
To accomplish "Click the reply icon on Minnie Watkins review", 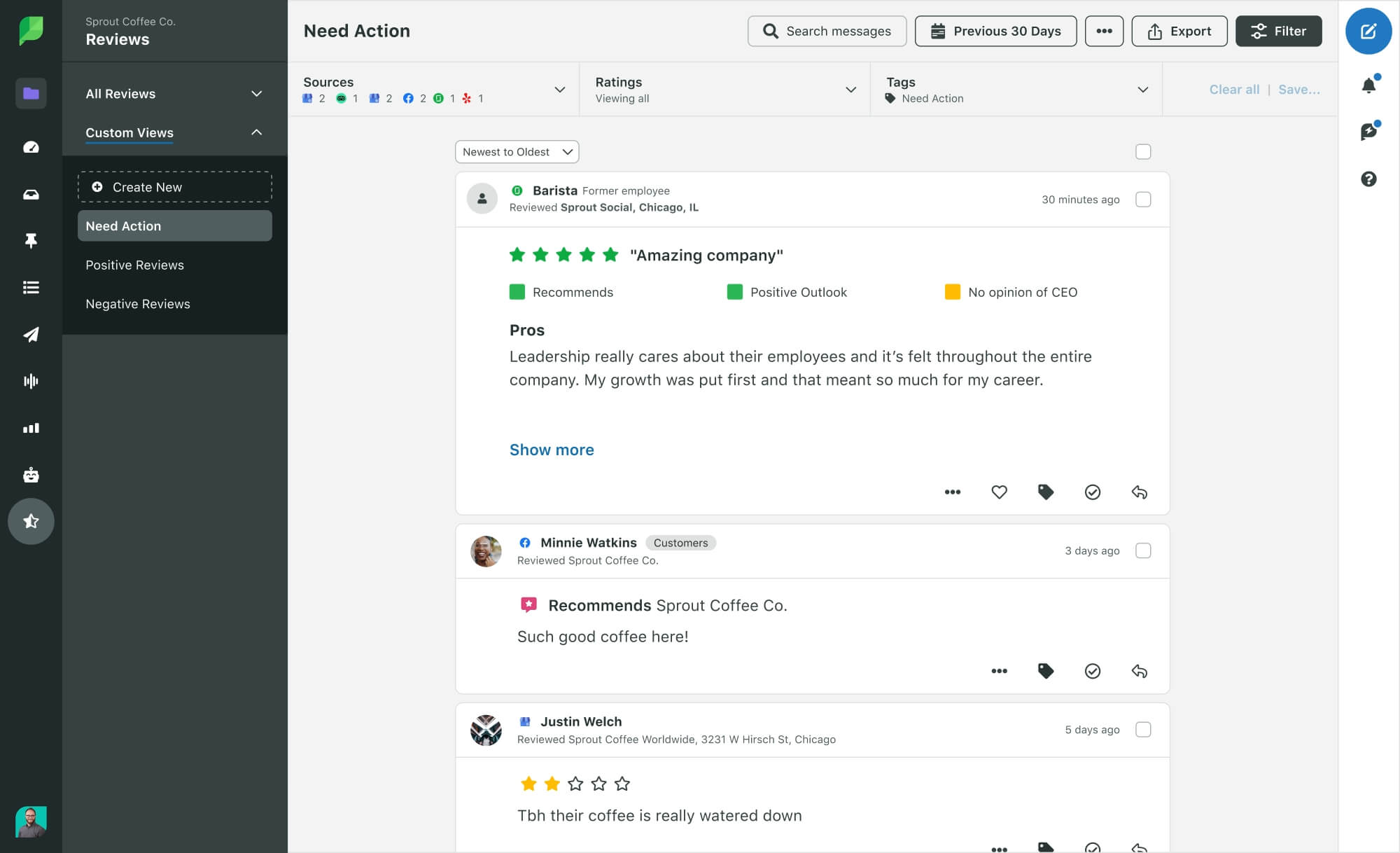I will pos(1140,671).
